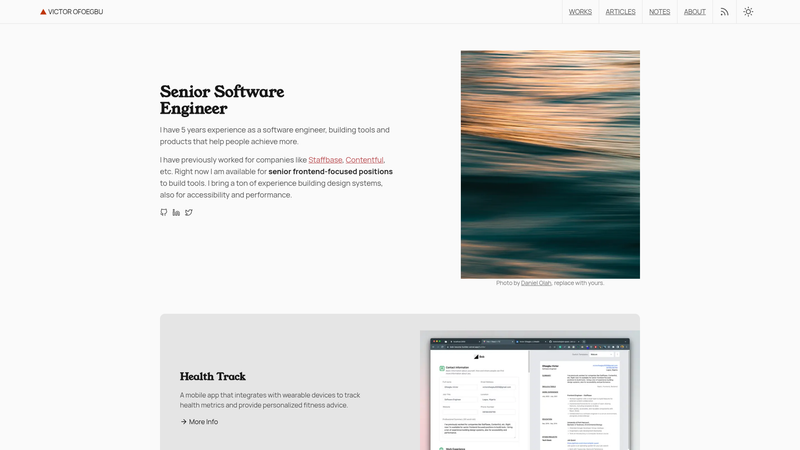
Task: Click the red triangle logo icon
Action: [43, 12]
